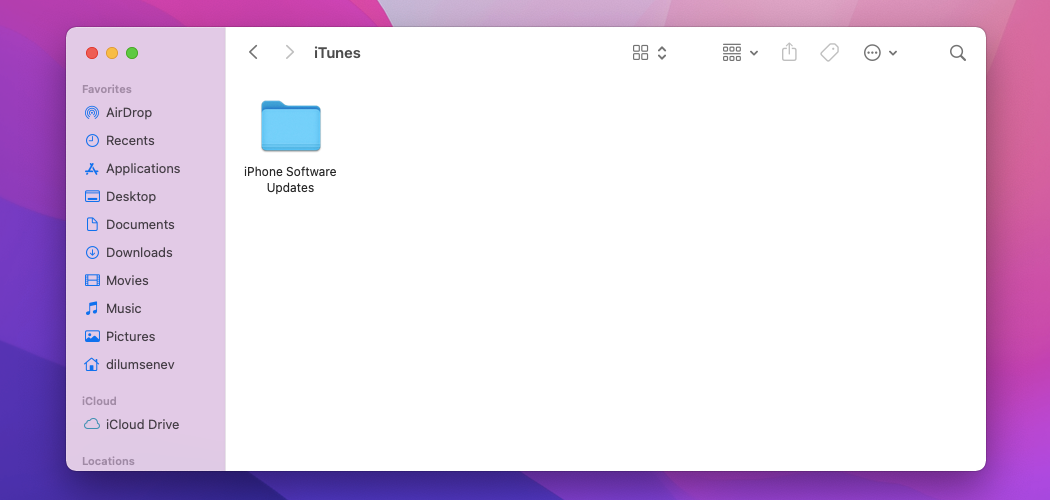This screenshot has height=500, width=1050.
Task: Click the Movies filmstrip icon
Action: 92,280
